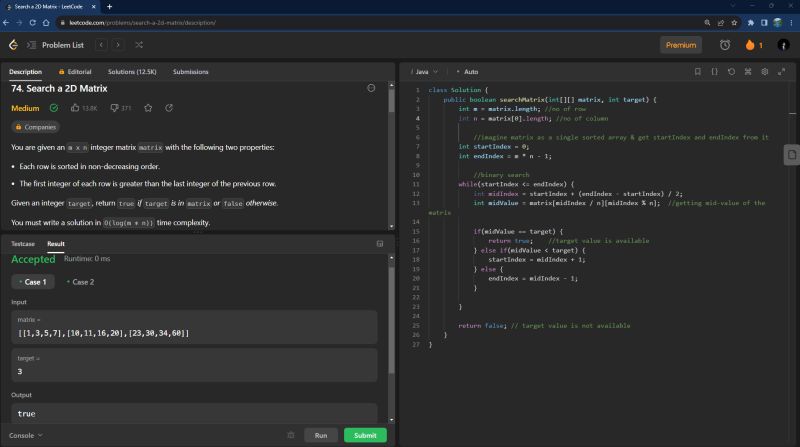Select the Case 2 test result
The height and width of the screenshot is (447, 800).
click(82, 282)
